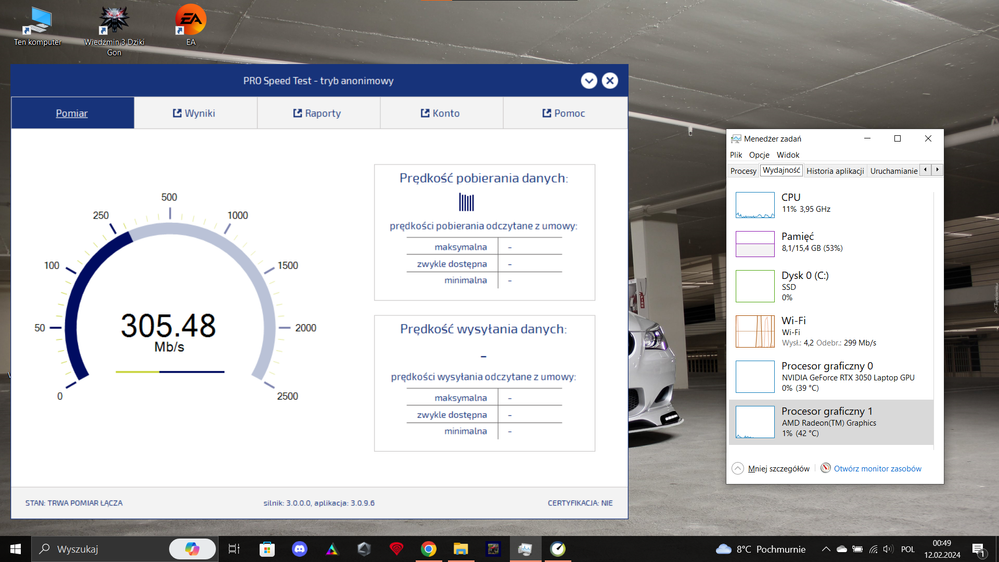999x562 pixels.
Task: Open the Raporty tab
Action: [x=318, y=113]
